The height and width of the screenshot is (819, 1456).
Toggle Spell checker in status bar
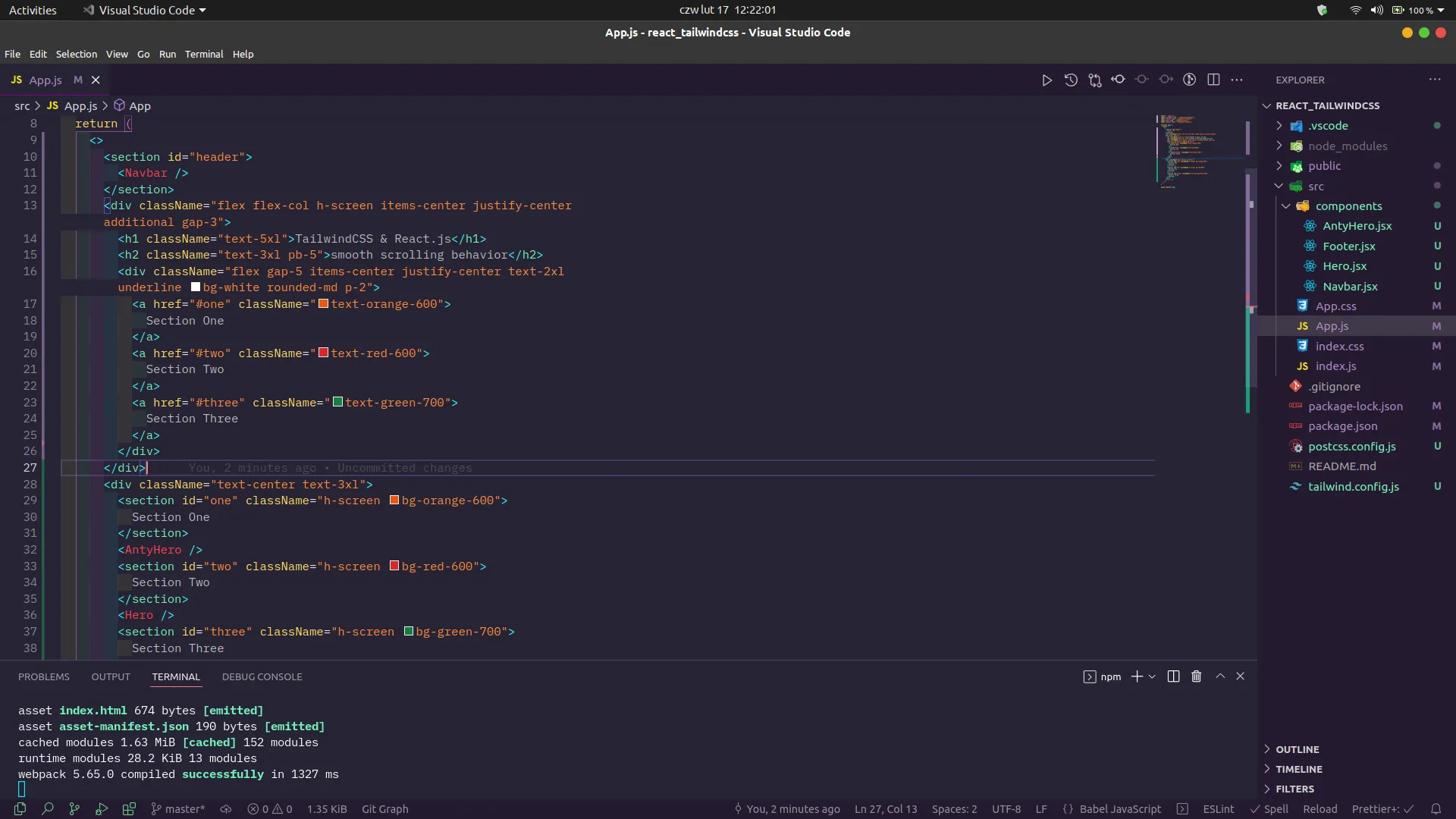[1269, 809]
